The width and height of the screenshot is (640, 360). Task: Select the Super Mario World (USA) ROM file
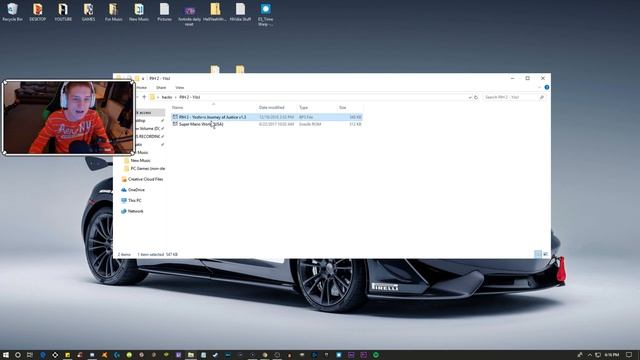[x=266, y=124]
